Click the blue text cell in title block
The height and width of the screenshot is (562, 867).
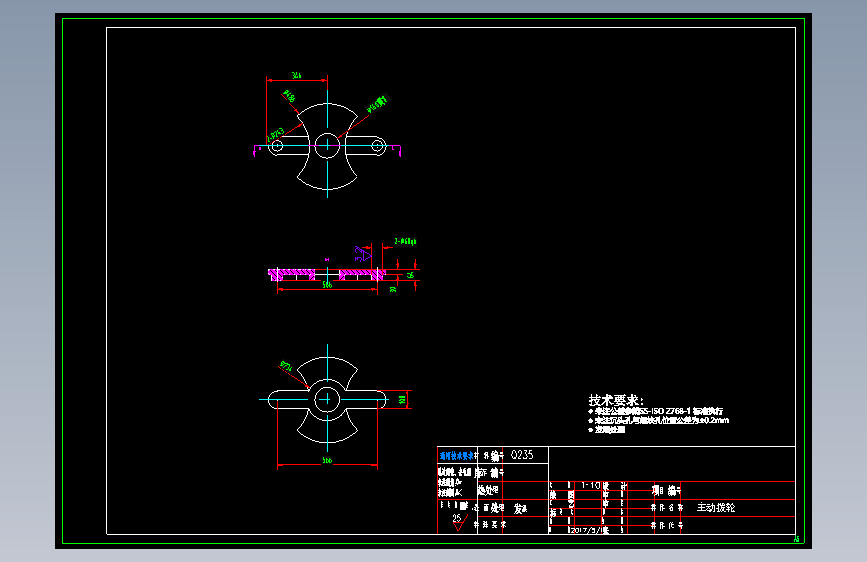[x=457, y=456]
